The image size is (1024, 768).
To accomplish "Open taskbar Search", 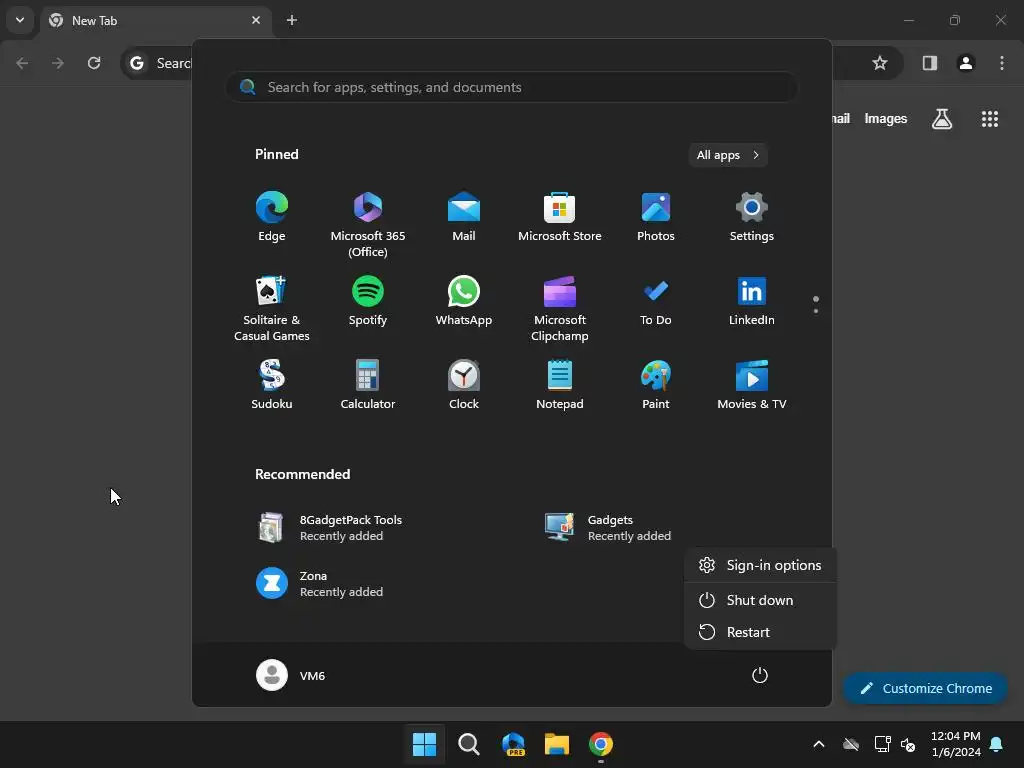I will click(x=468, y=744).
